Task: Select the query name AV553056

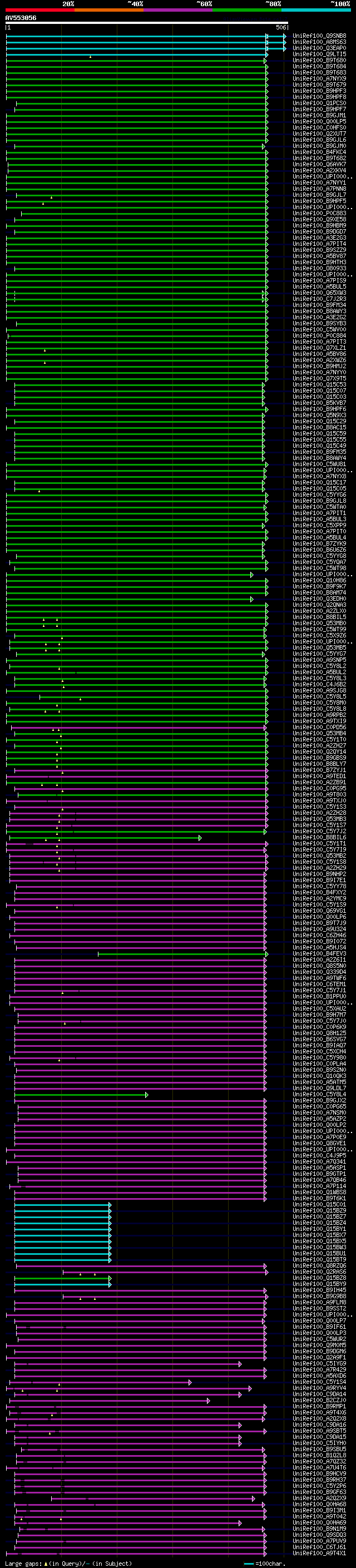Action: click(x=21, y=18)
